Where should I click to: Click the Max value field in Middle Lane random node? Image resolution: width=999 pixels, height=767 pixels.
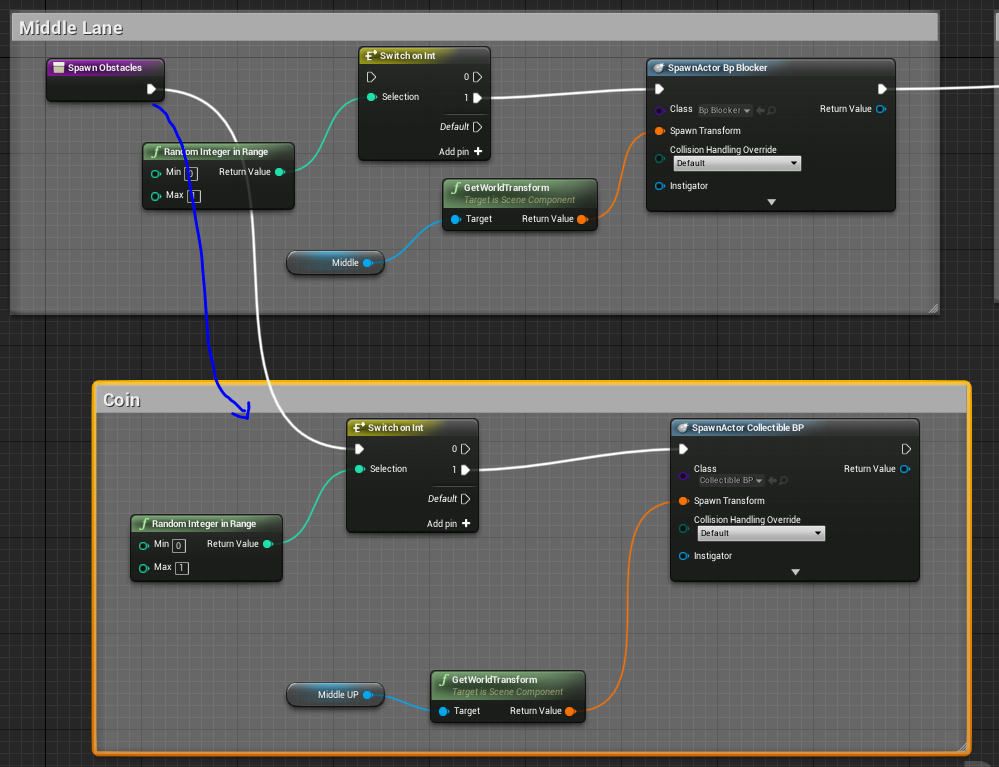(x=194, y=196)
